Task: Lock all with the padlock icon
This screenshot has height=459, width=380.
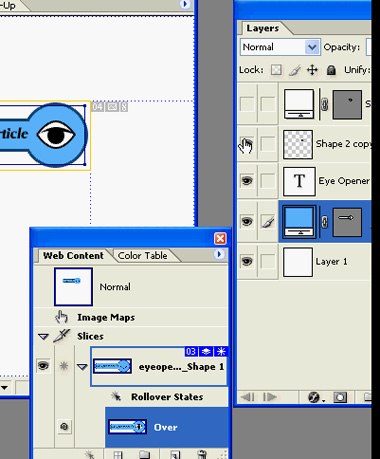Action: pyautogui.click(x=331, y=70)
